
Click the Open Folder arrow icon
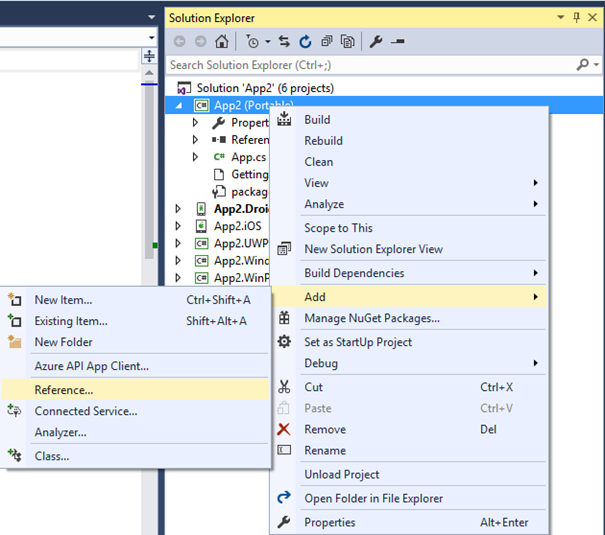284,497
